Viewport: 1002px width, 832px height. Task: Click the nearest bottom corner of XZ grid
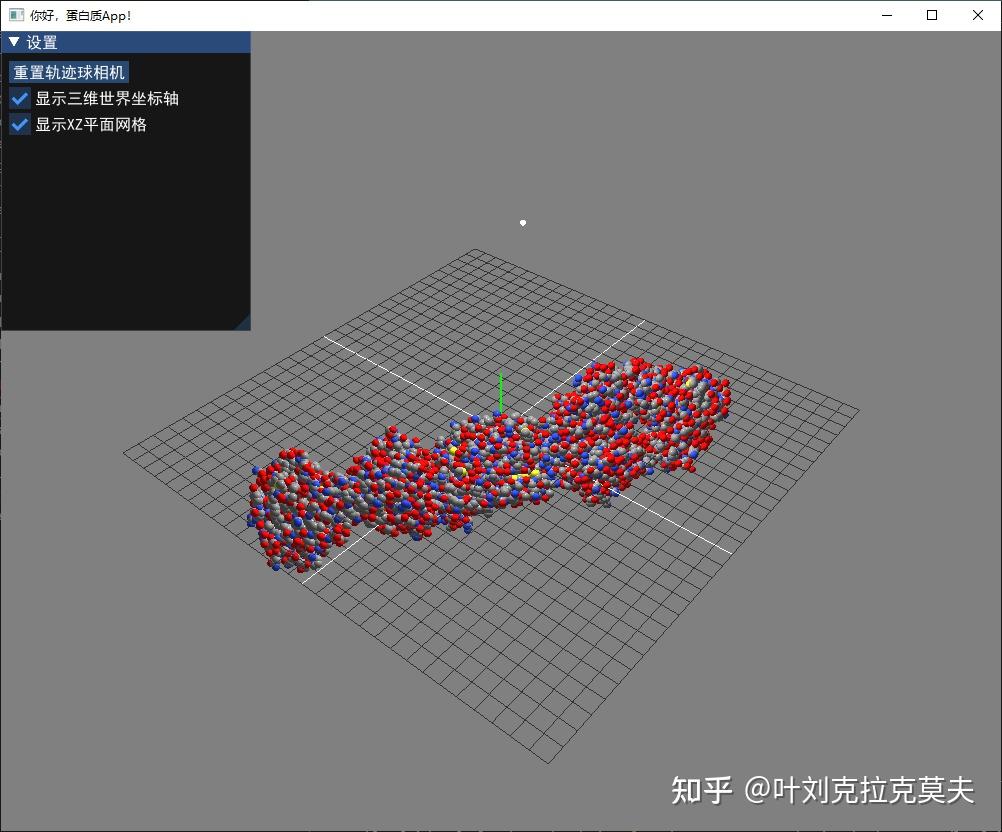[x=548, y=762]
